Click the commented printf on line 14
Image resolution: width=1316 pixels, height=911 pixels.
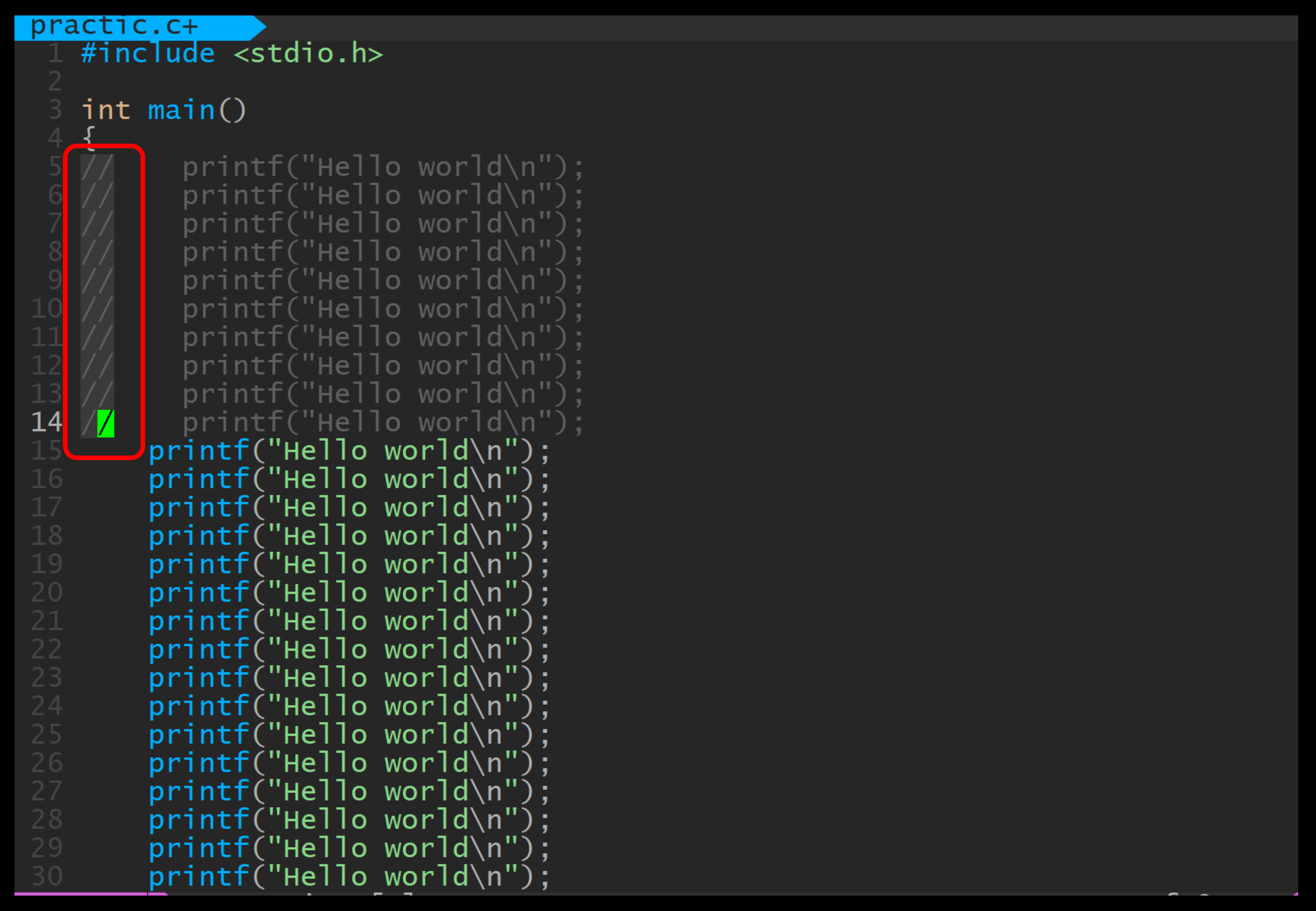(x=383, y=423)
